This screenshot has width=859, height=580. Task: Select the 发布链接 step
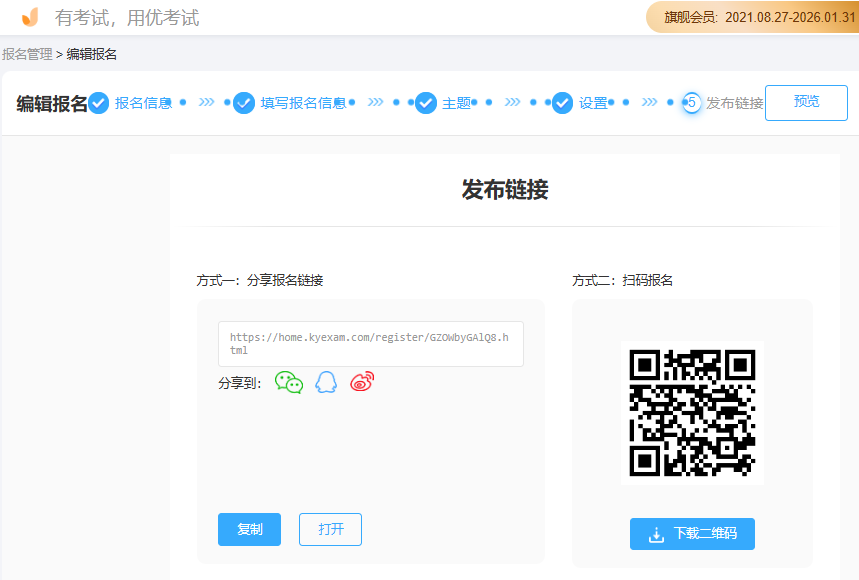click(x=735, y=103)
